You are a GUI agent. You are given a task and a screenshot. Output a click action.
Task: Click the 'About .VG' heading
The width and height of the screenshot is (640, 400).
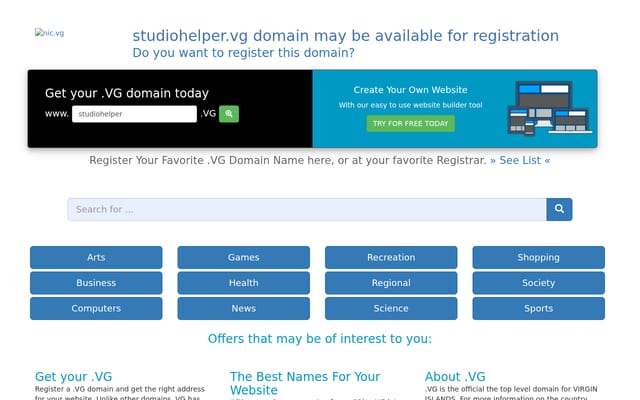pos(455,376)
